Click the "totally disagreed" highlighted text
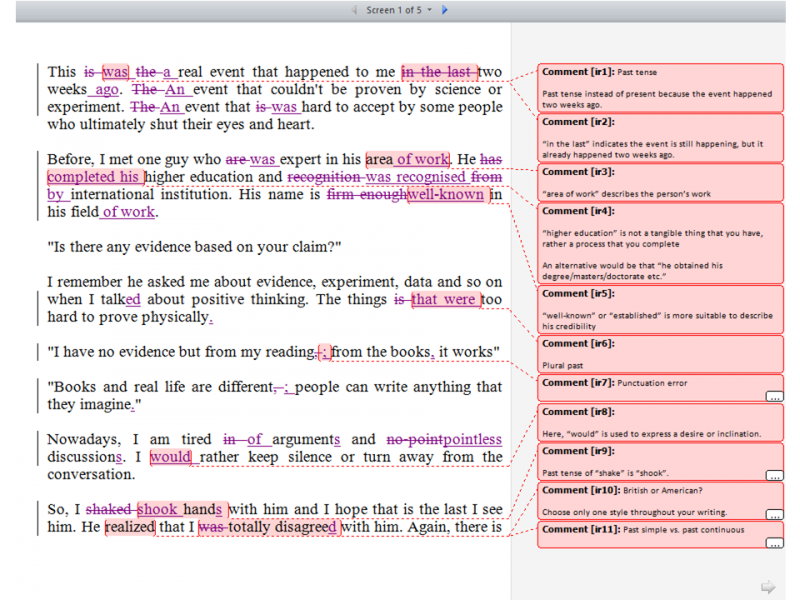 point(282,527)
